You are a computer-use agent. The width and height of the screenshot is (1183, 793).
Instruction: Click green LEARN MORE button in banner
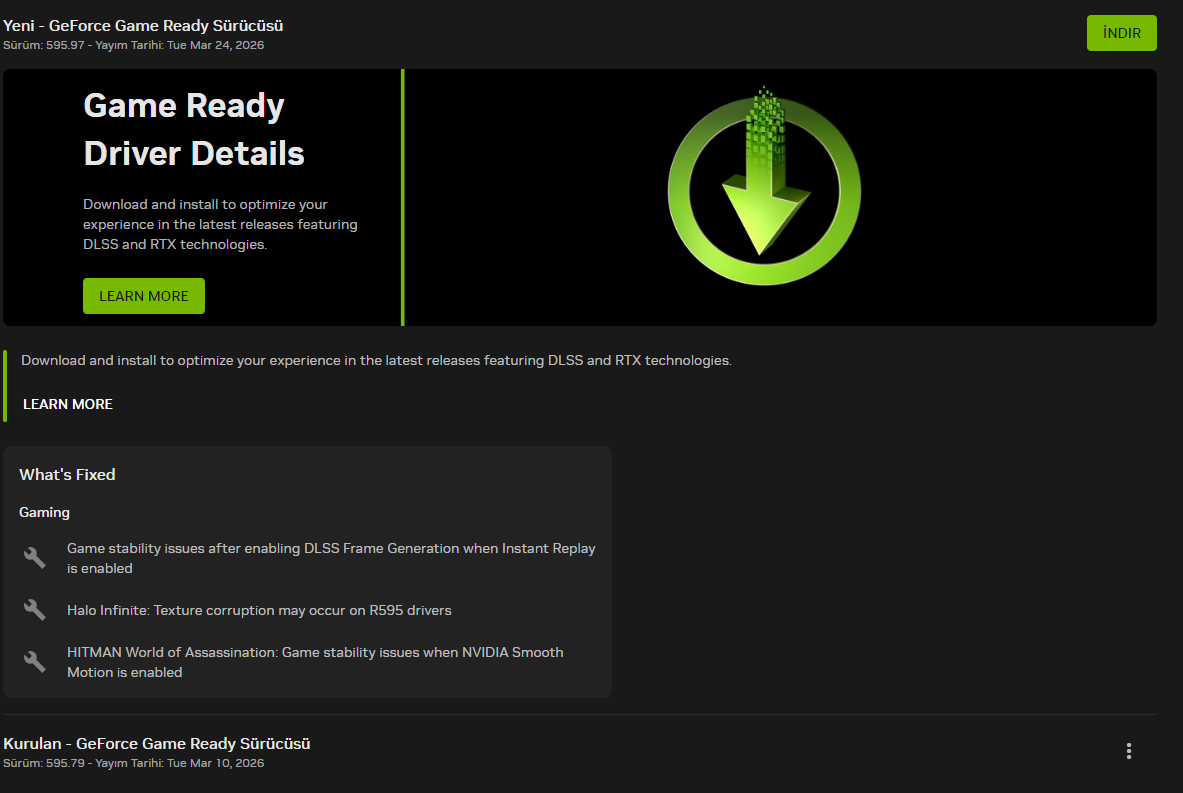[143, 296]
